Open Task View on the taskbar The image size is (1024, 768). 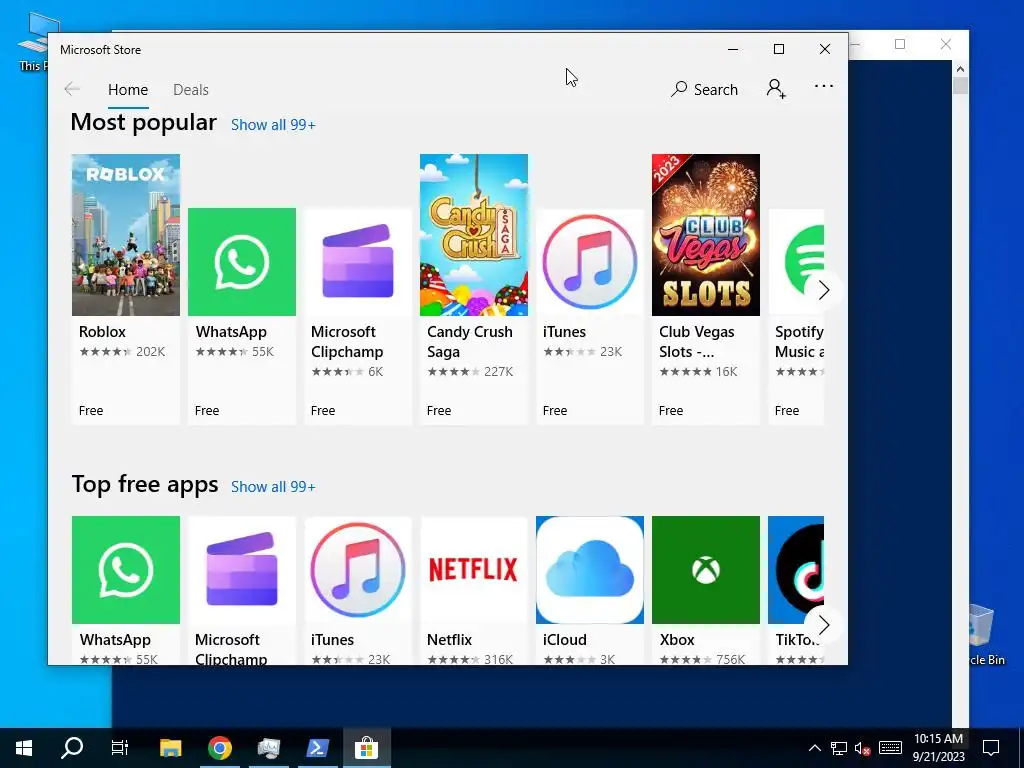pyautogui.click(x=120, y=748)
